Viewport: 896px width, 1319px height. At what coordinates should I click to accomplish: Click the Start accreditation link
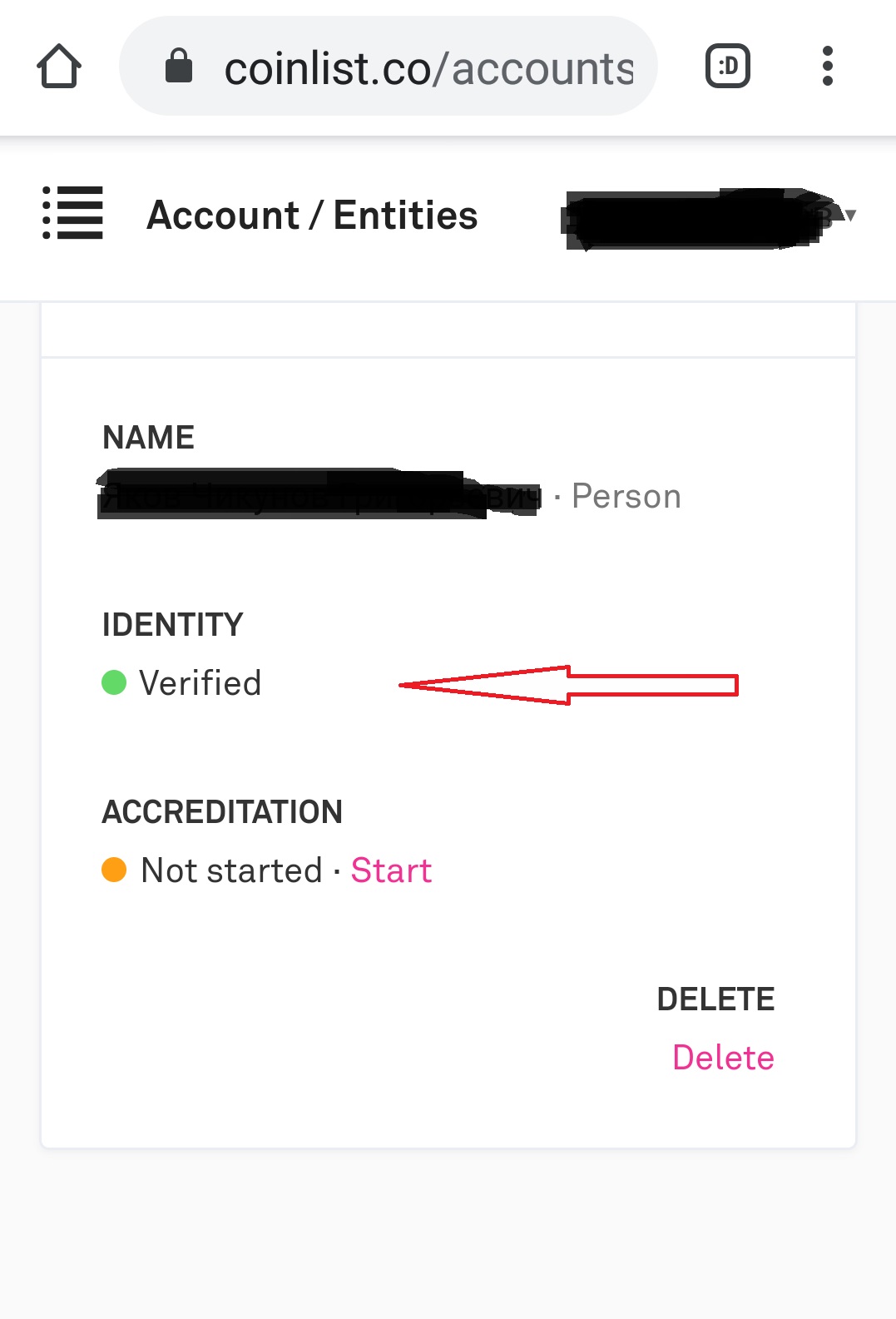[391, 870]
